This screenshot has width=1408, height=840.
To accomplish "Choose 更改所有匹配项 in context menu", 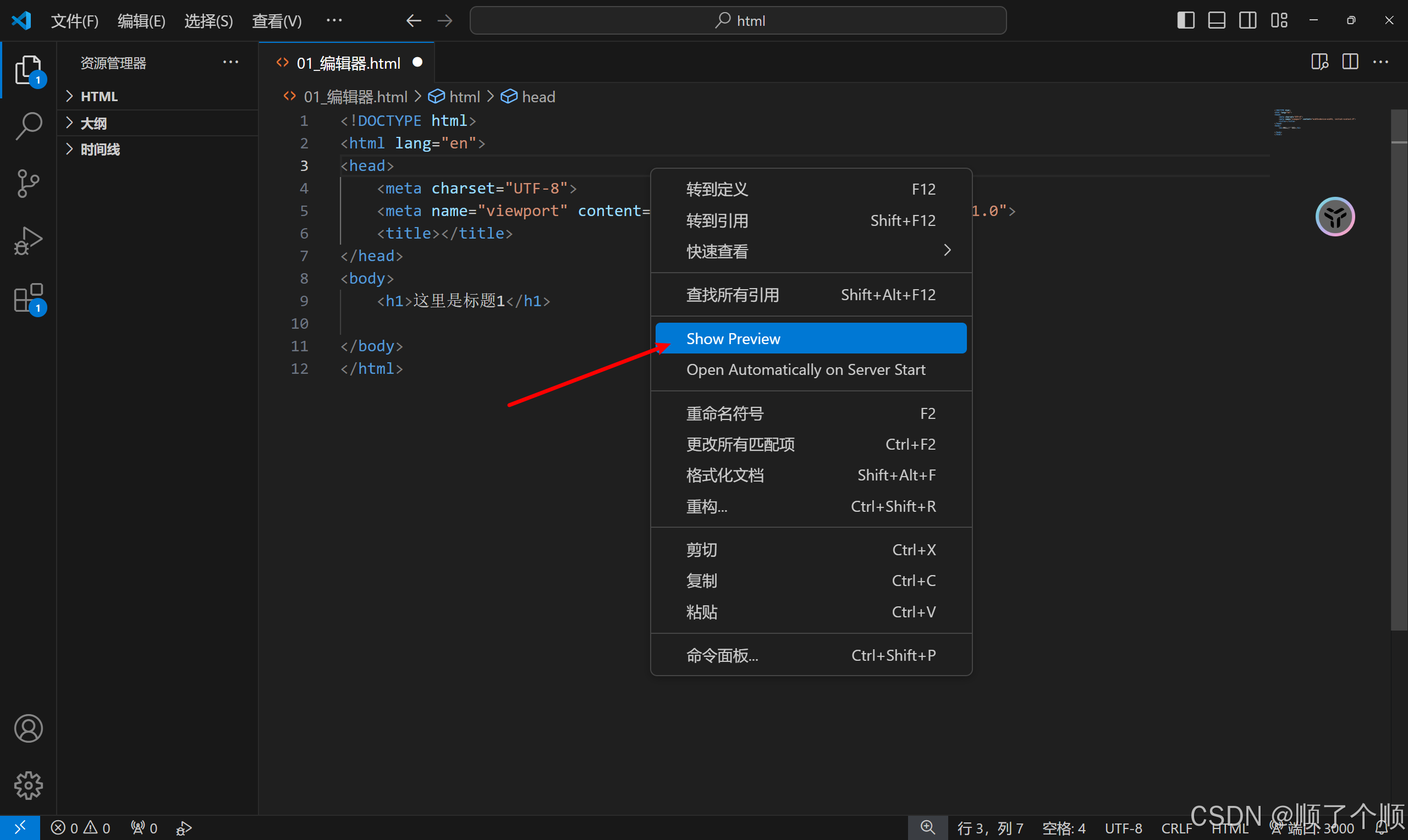I will pyautogui.click(x=811, y=444).
